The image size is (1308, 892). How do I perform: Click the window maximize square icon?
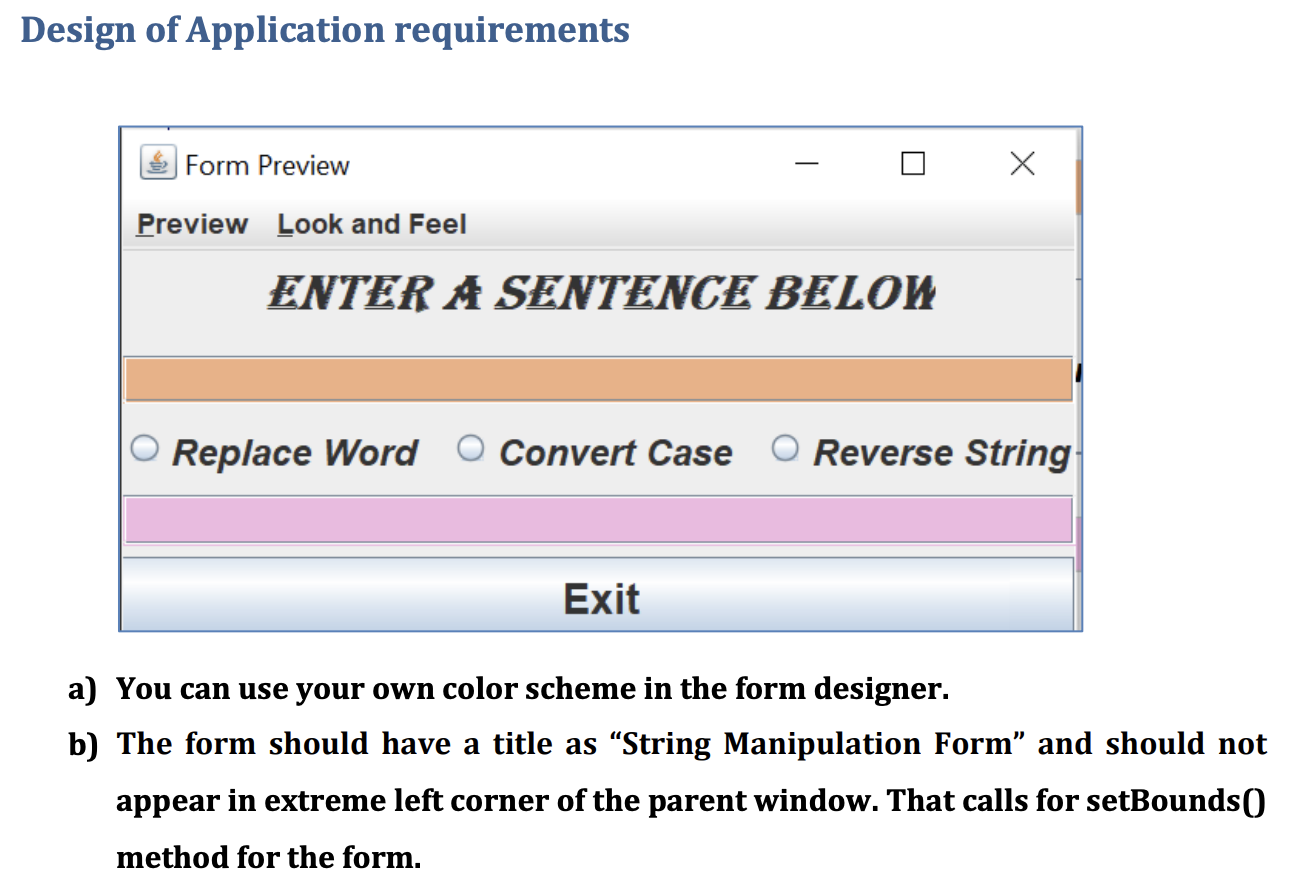coord(912,162)
